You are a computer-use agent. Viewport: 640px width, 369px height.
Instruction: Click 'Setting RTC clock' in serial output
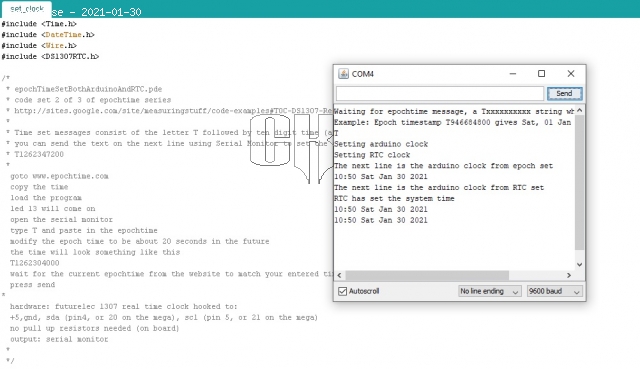pos(372,155)
